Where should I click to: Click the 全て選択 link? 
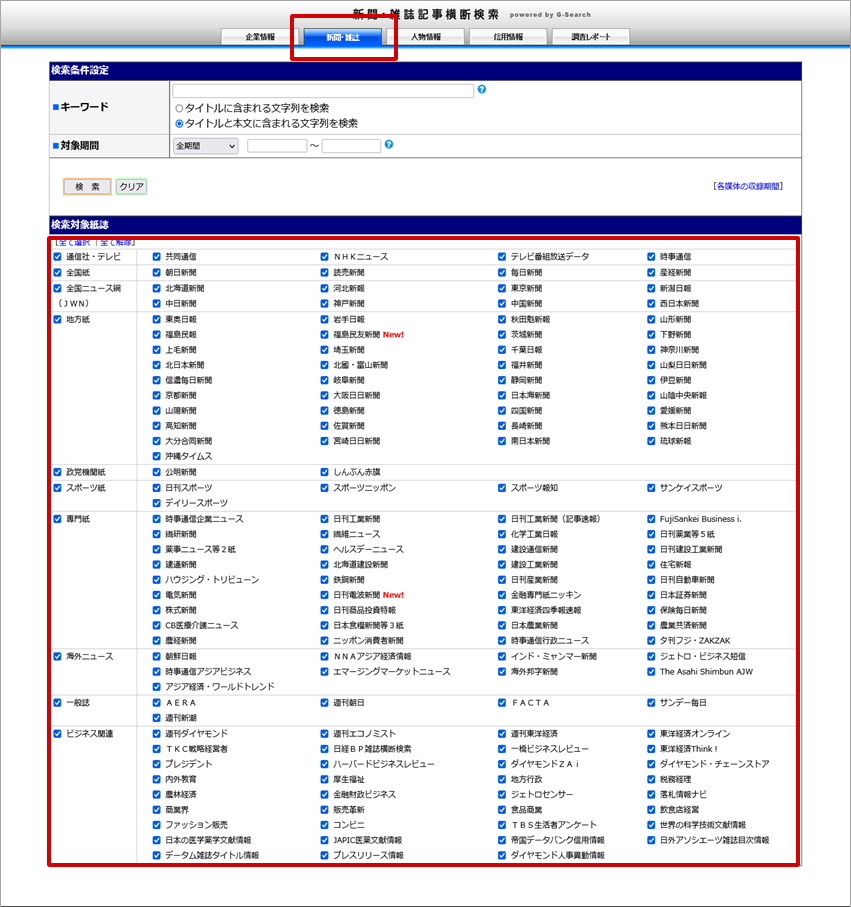(73, 243)
